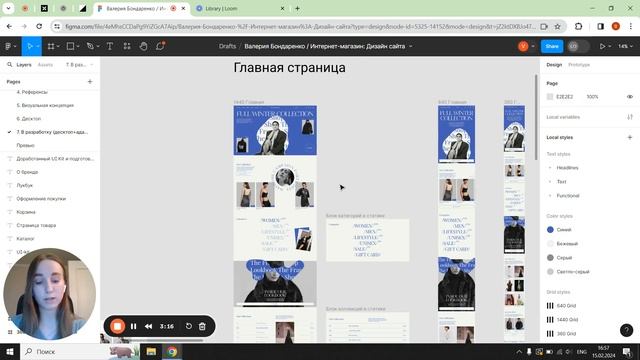Toggle Dev Mode switch
This screenshot has width=640, height=360.
[578, 47]
